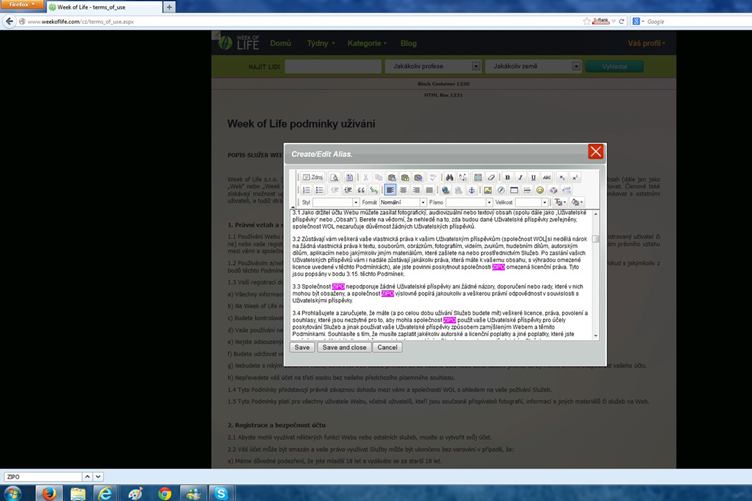Open Skype from the taskbar
This screenshot has height=501, width=752.
[221, 493]
